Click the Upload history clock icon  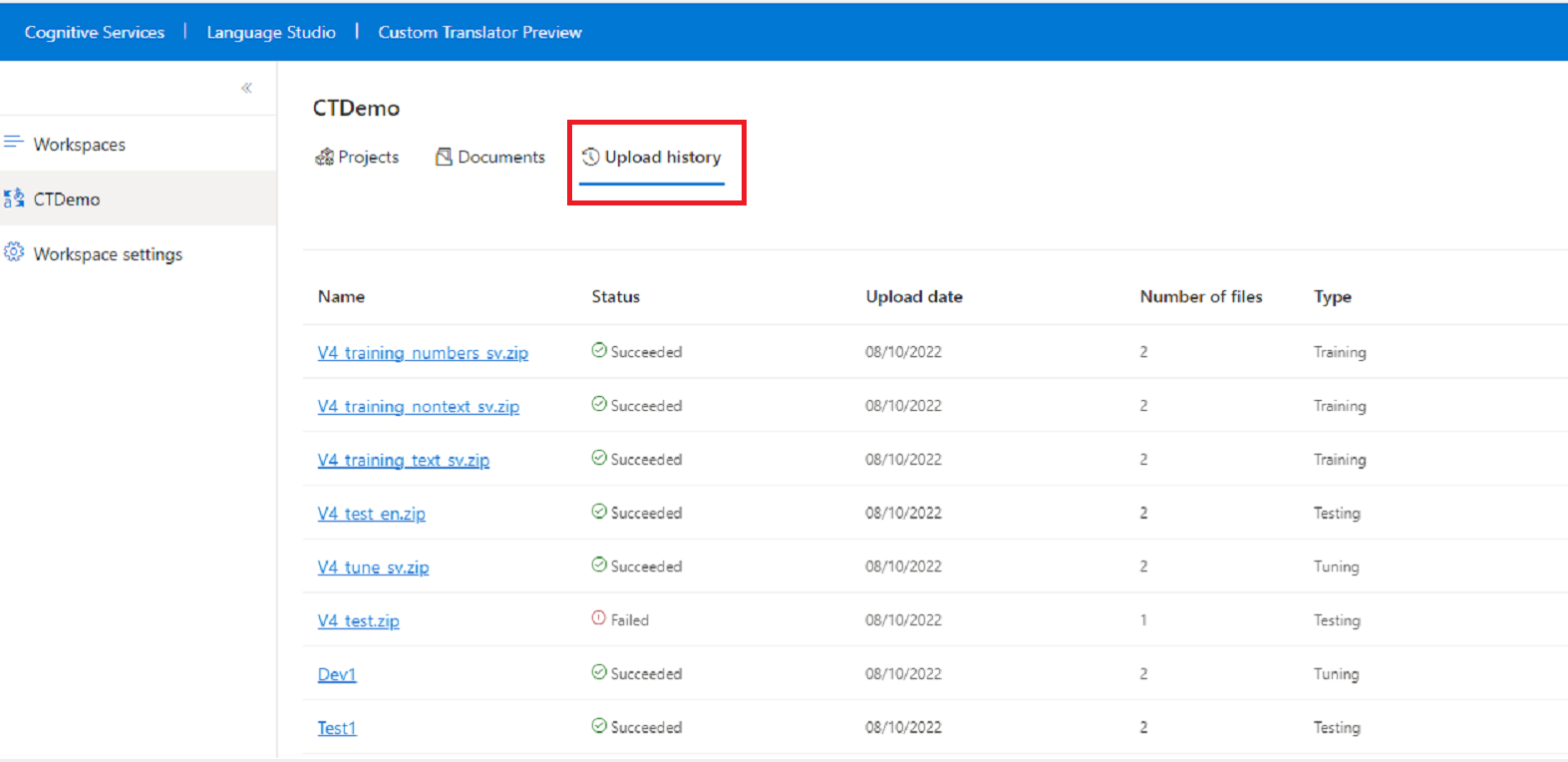(591, 157)
